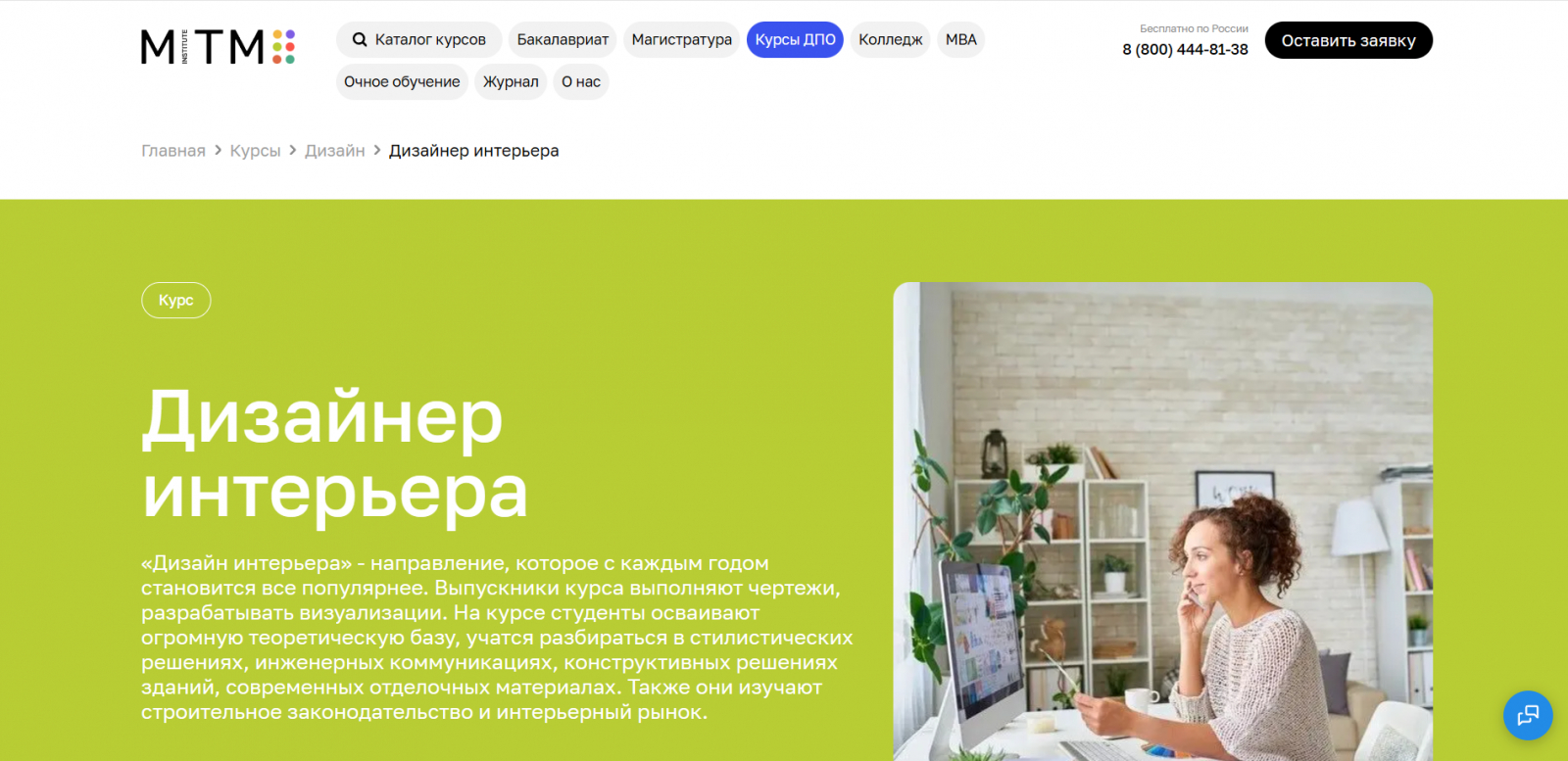
Task: Open the chat widget icon
Action: [1528, 716]
